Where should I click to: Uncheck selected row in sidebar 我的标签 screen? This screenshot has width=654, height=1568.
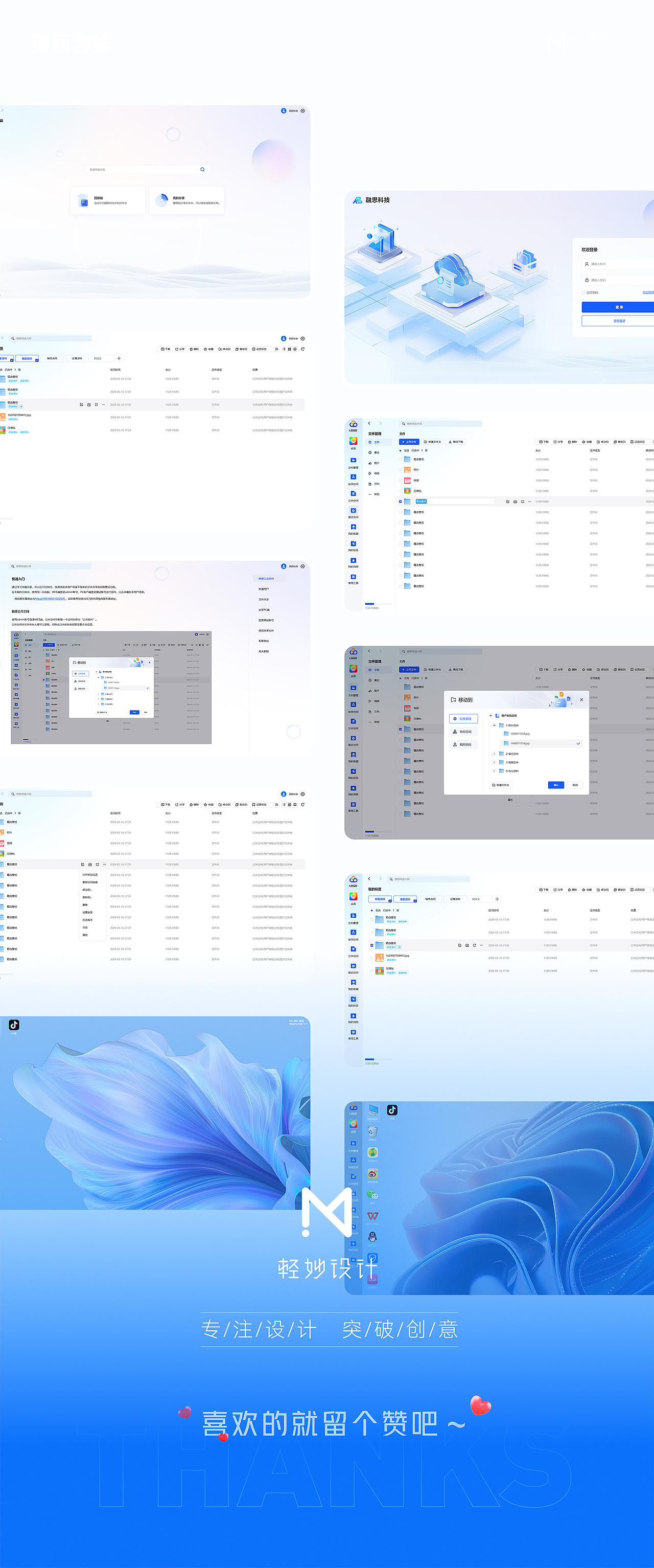tap(372, 945)
